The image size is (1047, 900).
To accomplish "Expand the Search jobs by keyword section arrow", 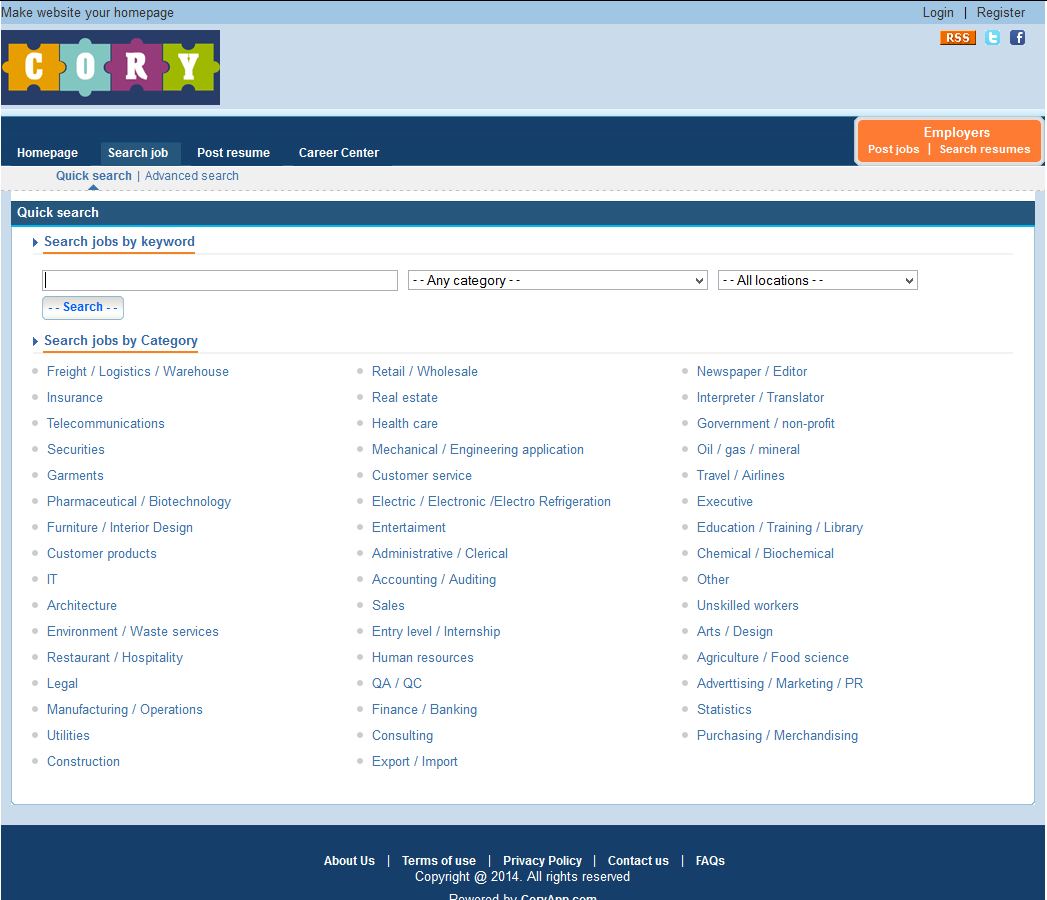I will point(35,242).
